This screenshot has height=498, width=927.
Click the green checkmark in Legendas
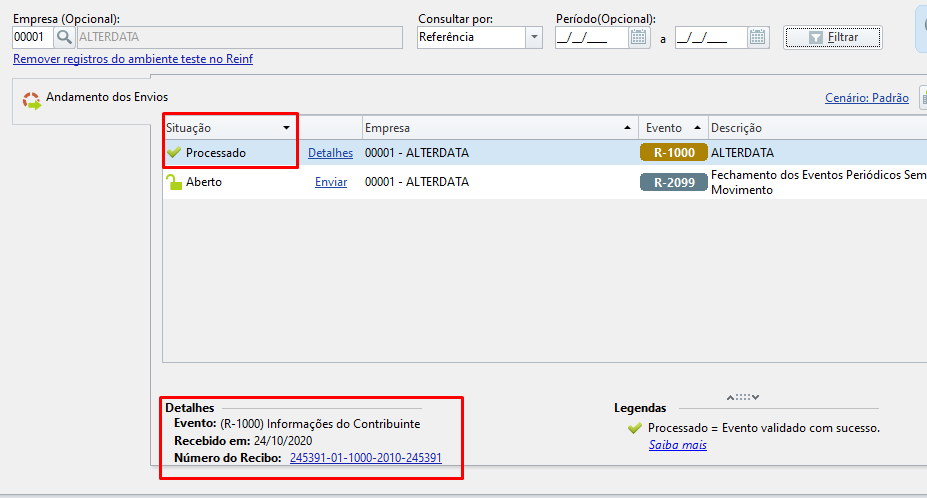(634, 428)
